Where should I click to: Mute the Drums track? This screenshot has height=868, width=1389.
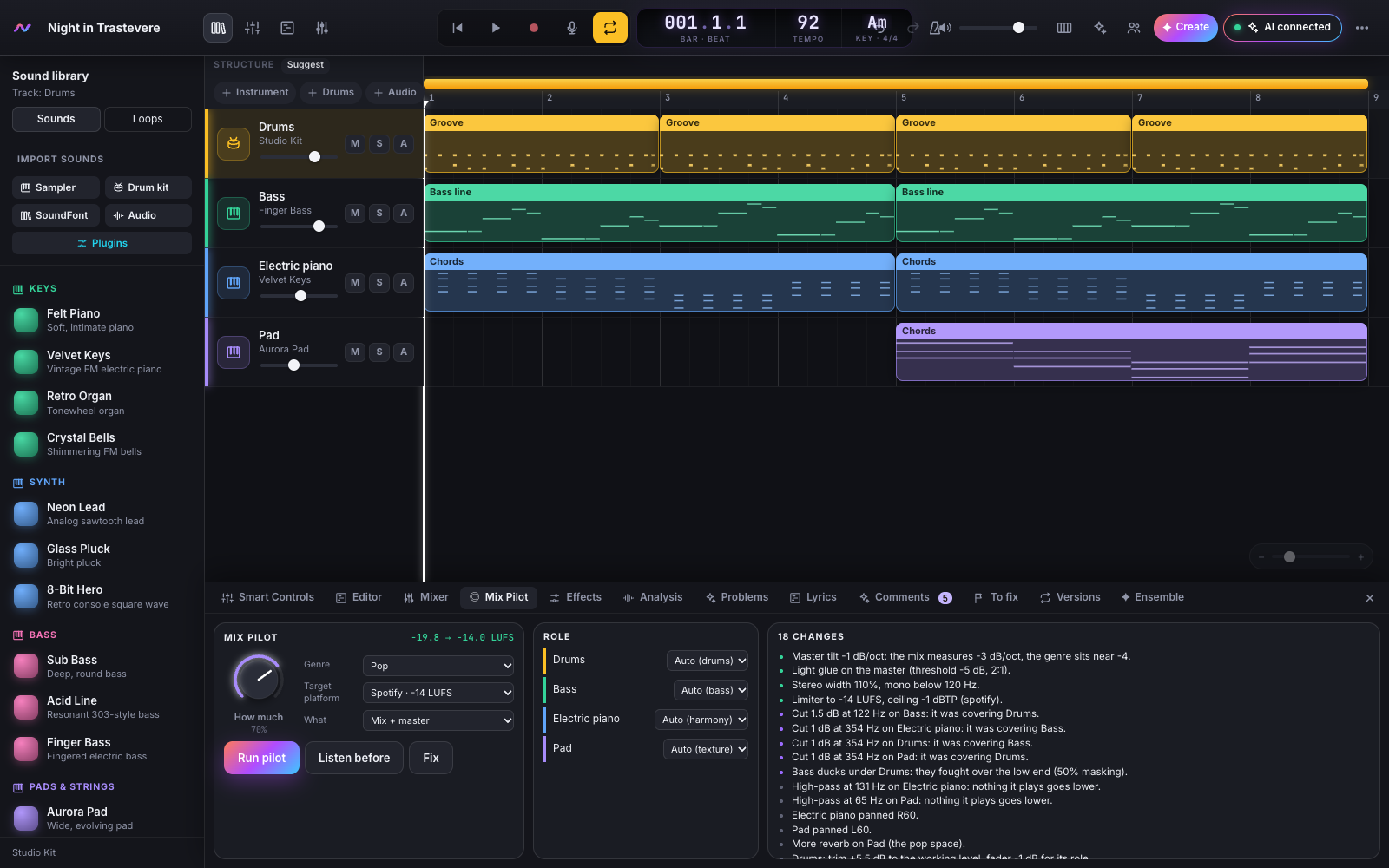point(355,144)
